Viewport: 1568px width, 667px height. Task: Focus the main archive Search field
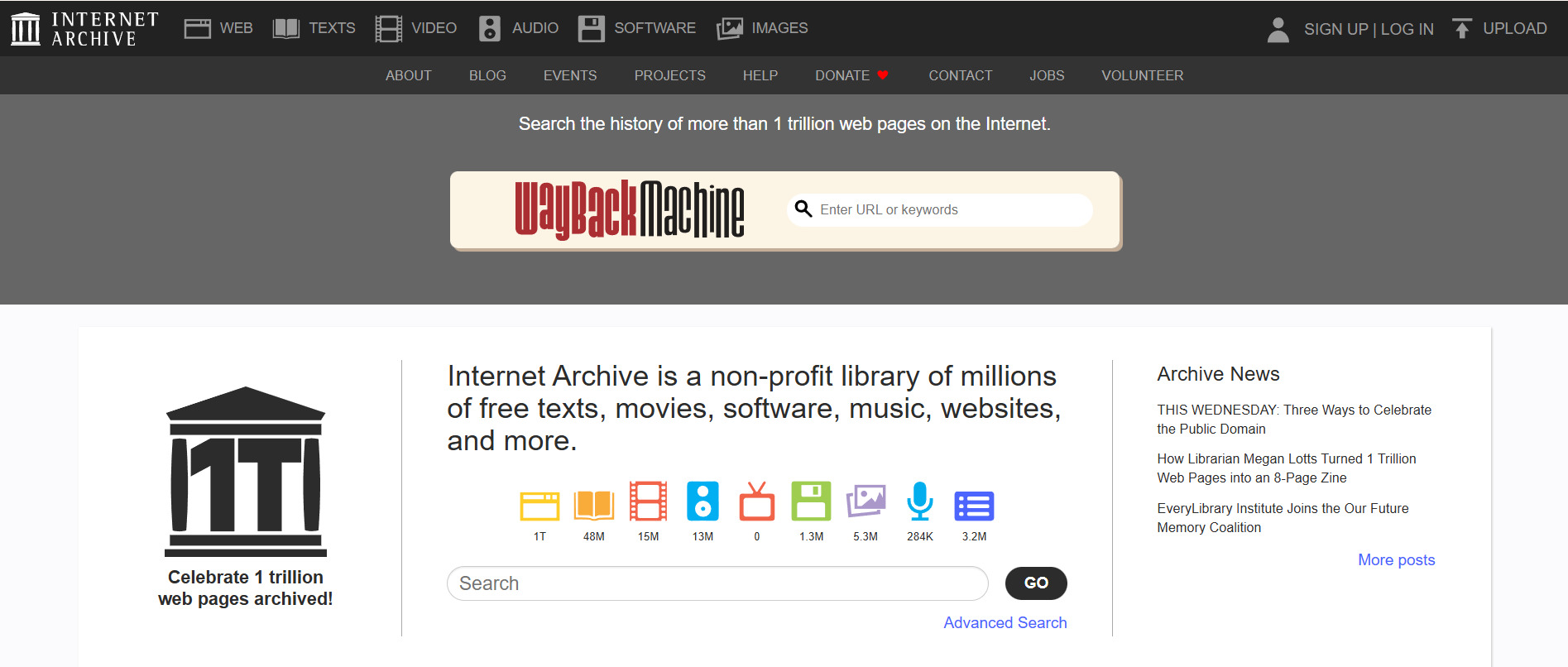(717, 583)
